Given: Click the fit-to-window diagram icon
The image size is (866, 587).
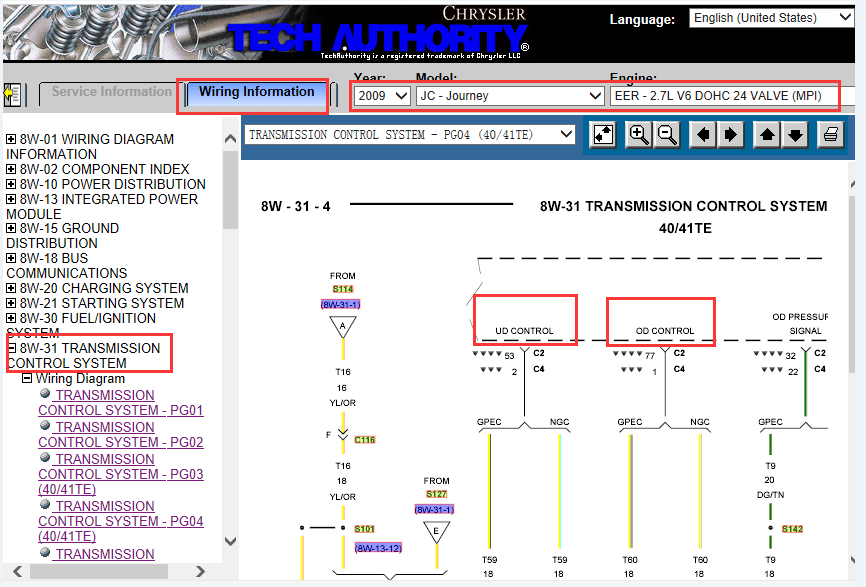Looking at the screenshot, I should tap(603, 135).
